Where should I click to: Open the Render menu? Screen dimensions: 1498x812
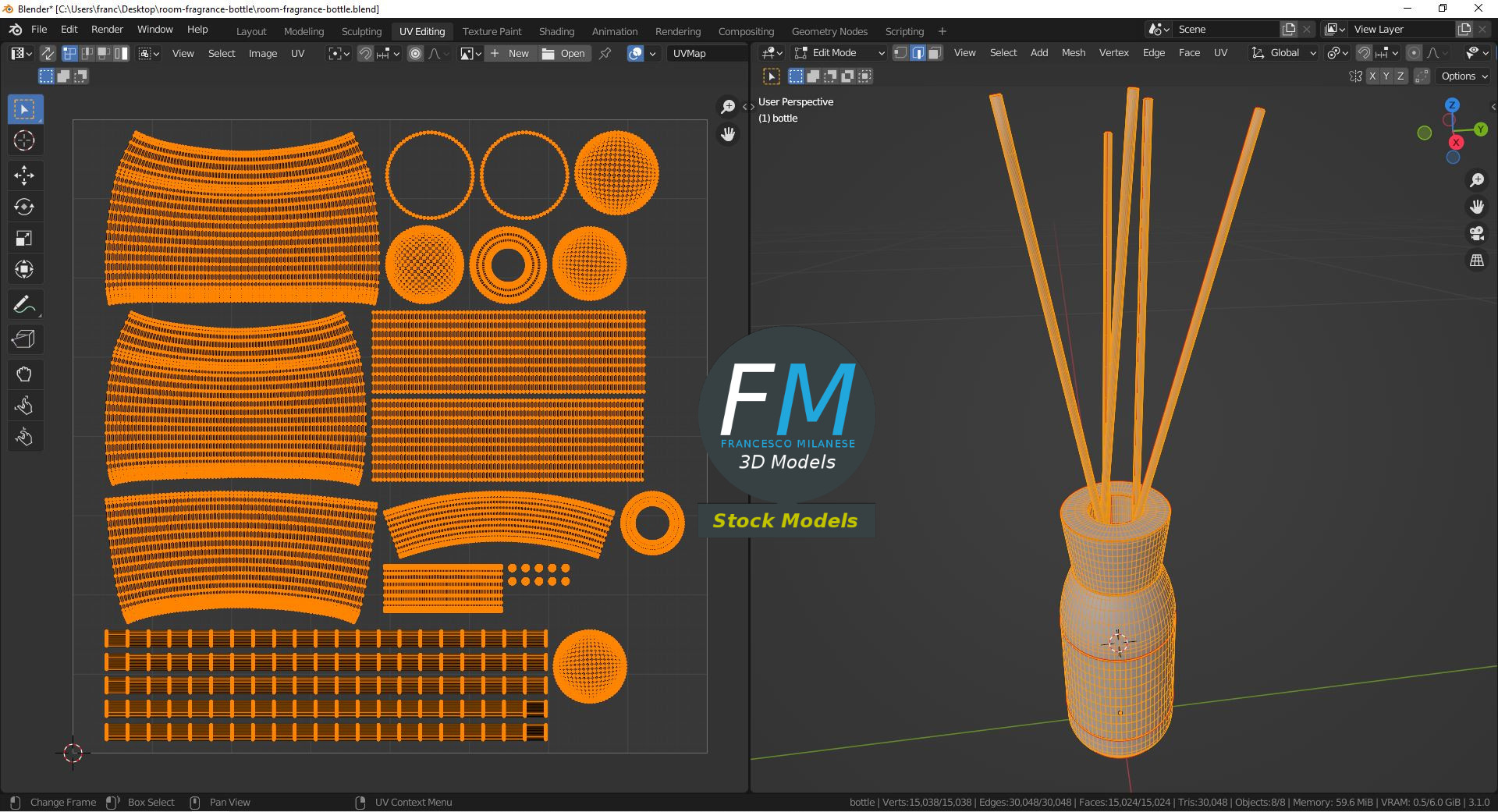(107, 30)
